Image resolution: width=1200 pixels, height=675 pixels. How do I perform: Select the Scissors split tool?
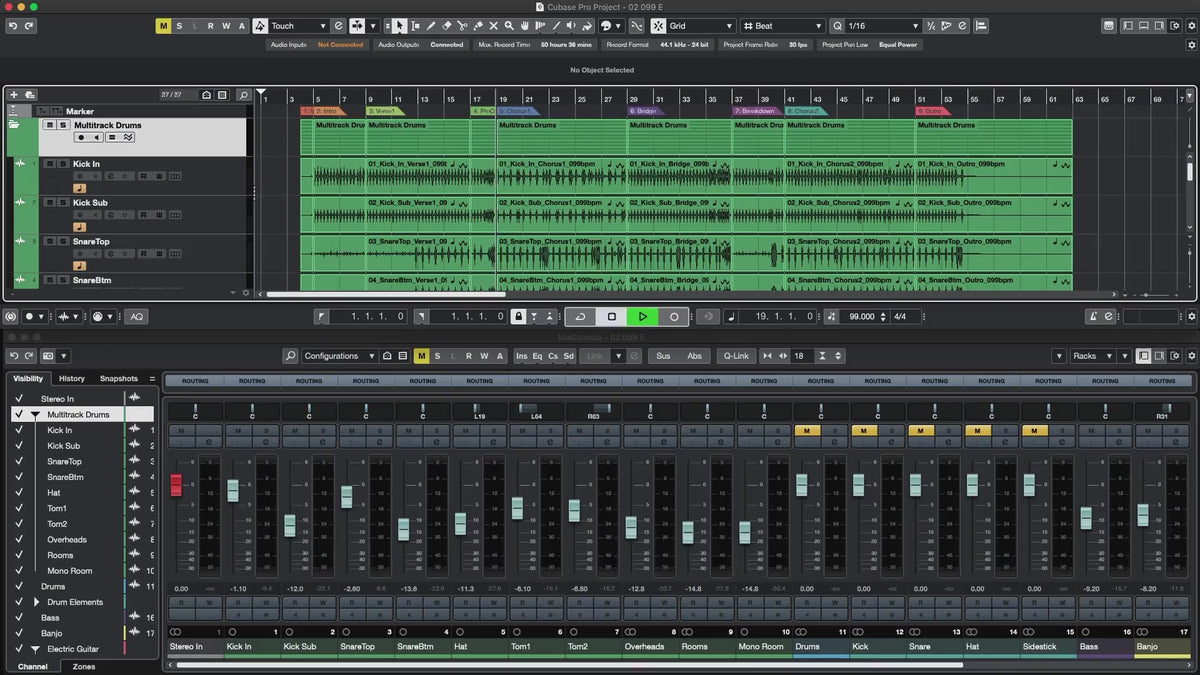462,26
